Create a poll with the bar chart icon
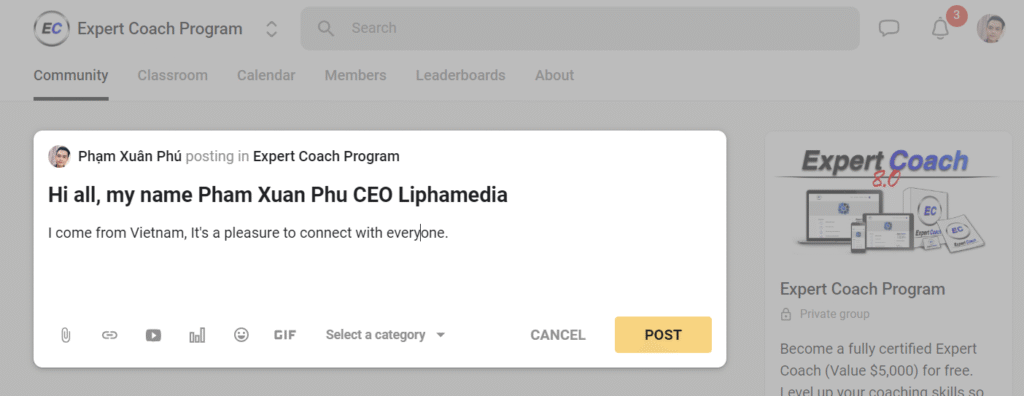The width and height of the screenshot is (1024, 396). coord(197,335)
